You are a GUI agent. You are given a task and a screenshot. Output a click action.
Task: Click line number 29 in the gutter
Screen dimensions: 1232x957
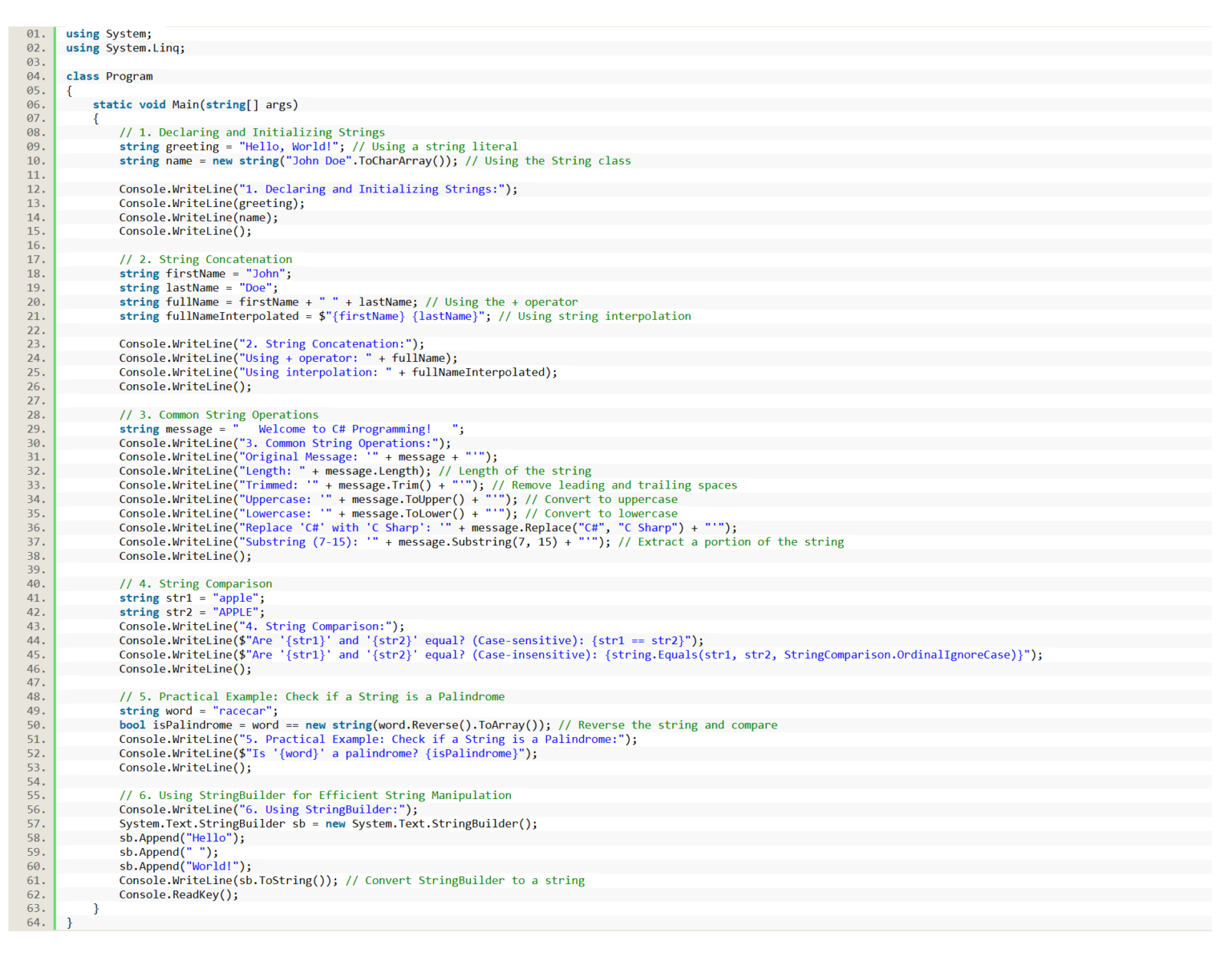35,429
